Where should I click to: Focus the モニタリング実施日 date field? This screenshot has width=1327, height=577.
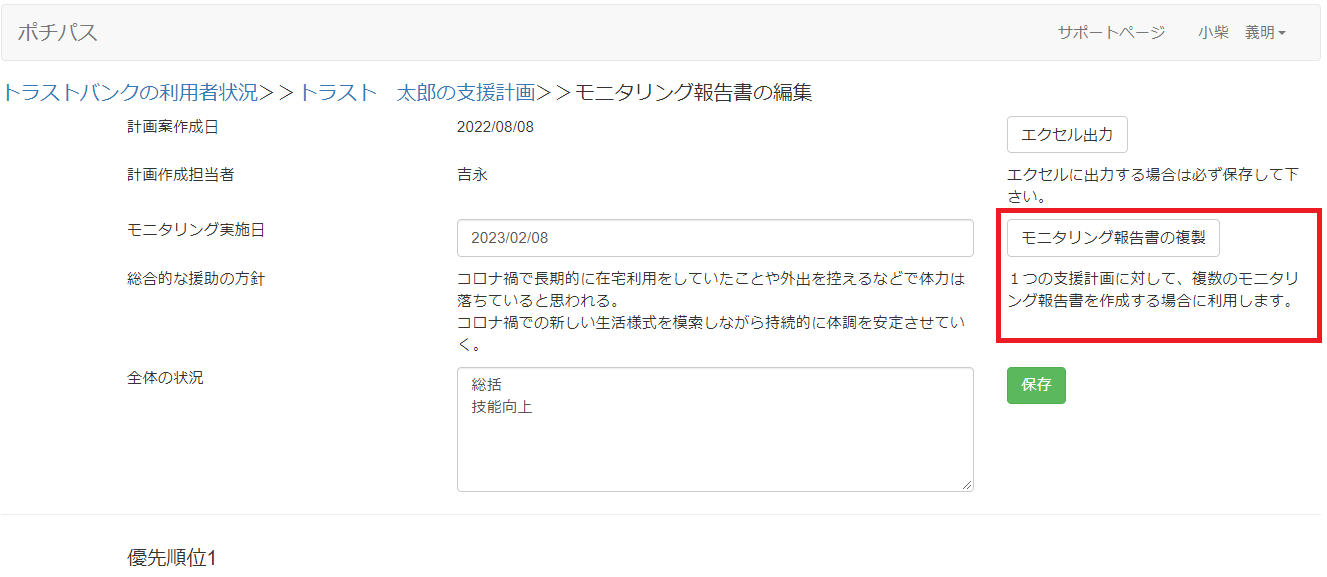(x=714, y=238)
